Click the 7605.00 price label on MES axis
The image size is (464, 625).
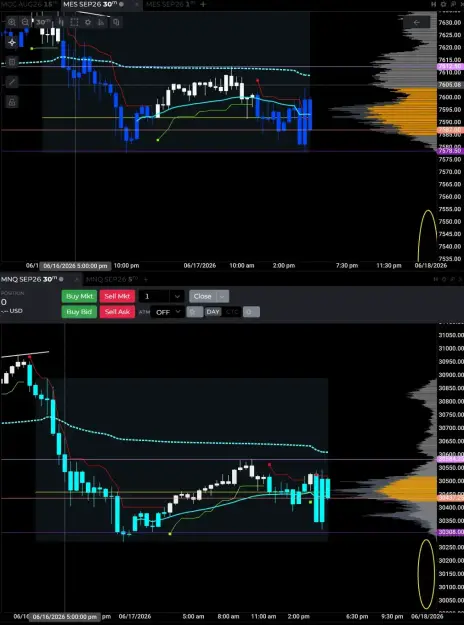[450, 85]
